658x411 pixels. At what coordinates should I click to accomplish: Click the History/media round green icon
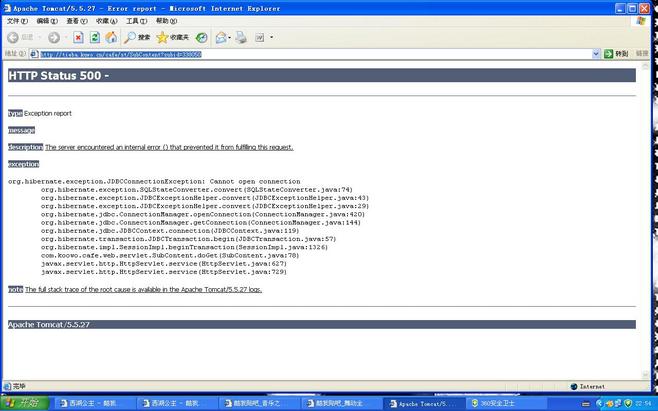(x=200, y=37)
